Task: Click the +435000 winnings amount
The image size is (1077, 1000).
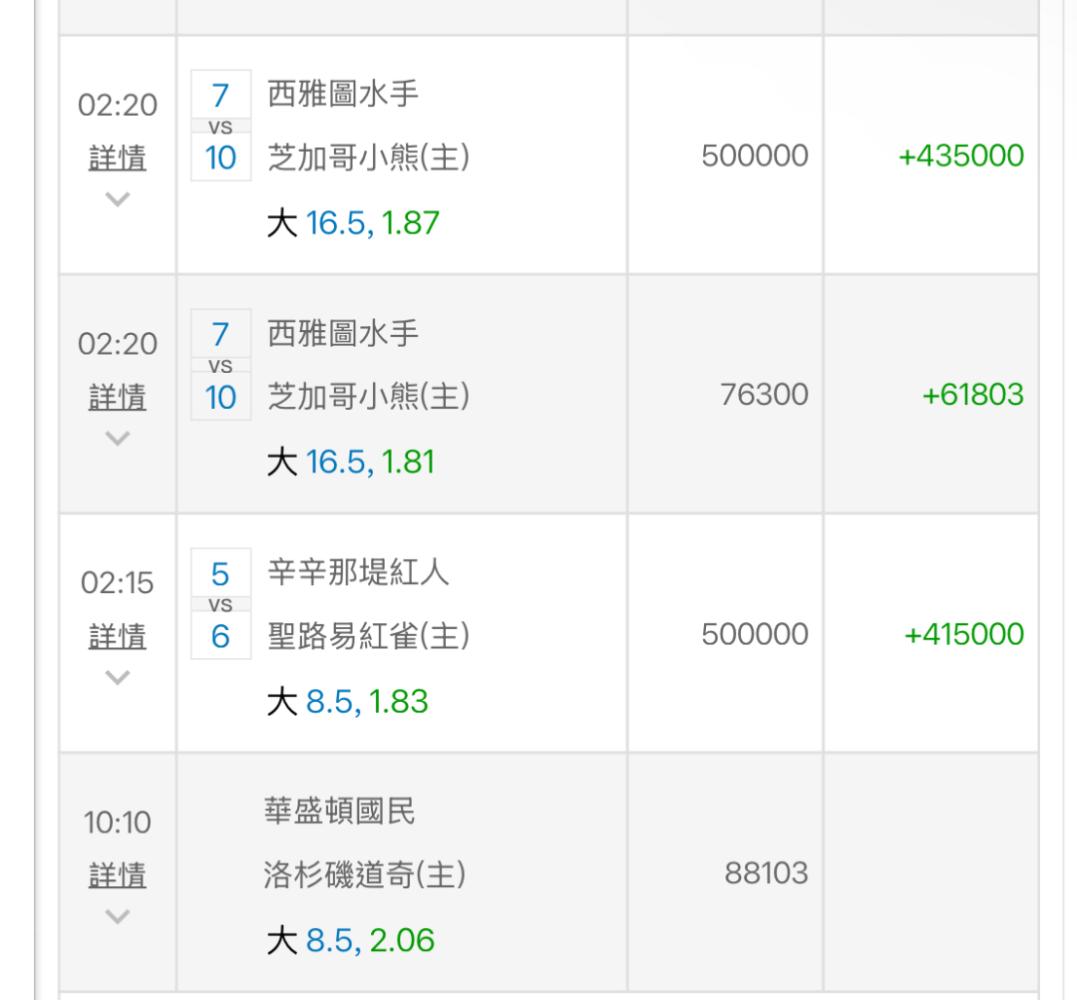Action: pyautogui.click(x=962, y=156)
